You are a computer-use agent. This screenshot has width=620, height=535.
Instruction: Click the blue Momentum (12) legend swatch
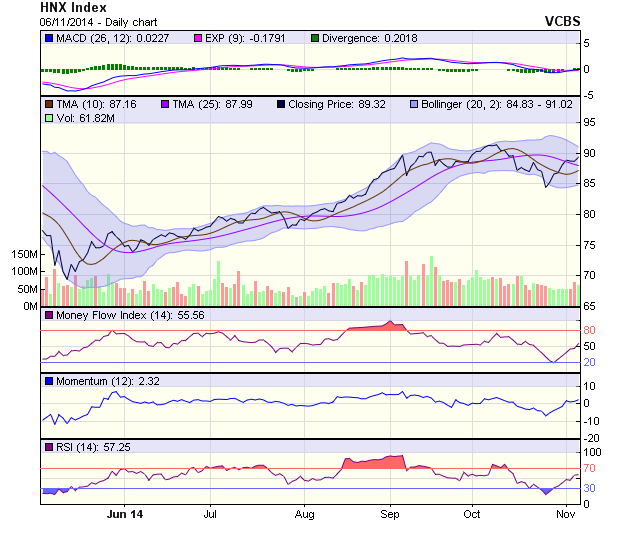point(48,381)
